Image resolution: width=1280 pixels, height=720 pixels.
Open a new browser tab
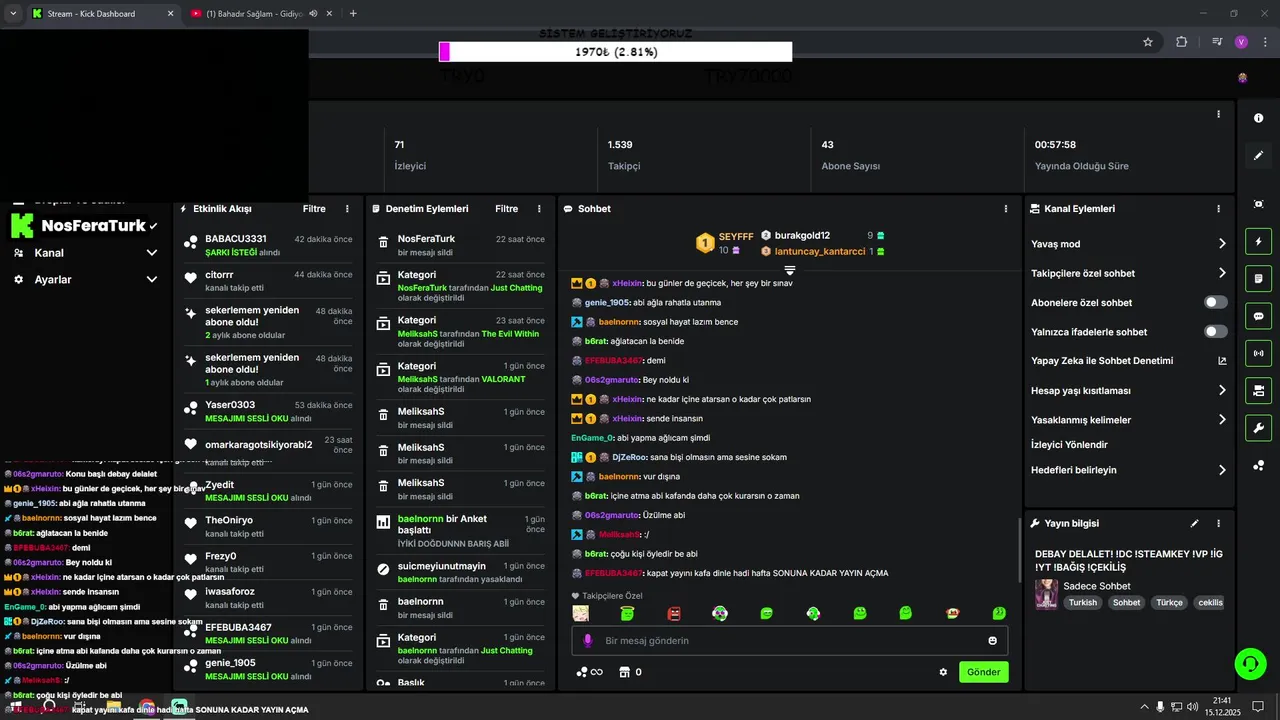[353, 14]
